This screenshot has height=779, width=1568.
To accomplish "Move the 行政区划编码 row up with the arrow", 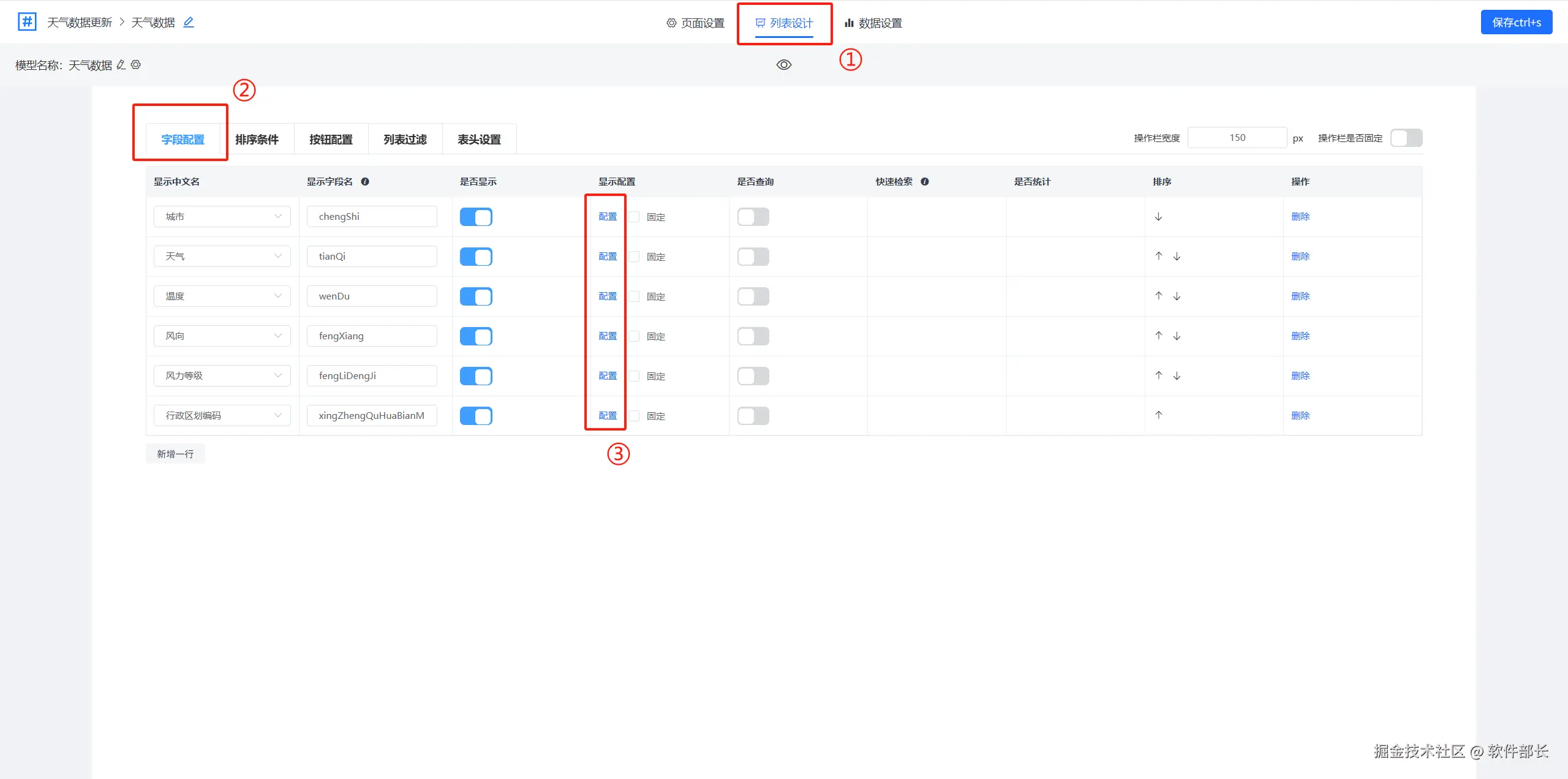I will pos(1158,415).
